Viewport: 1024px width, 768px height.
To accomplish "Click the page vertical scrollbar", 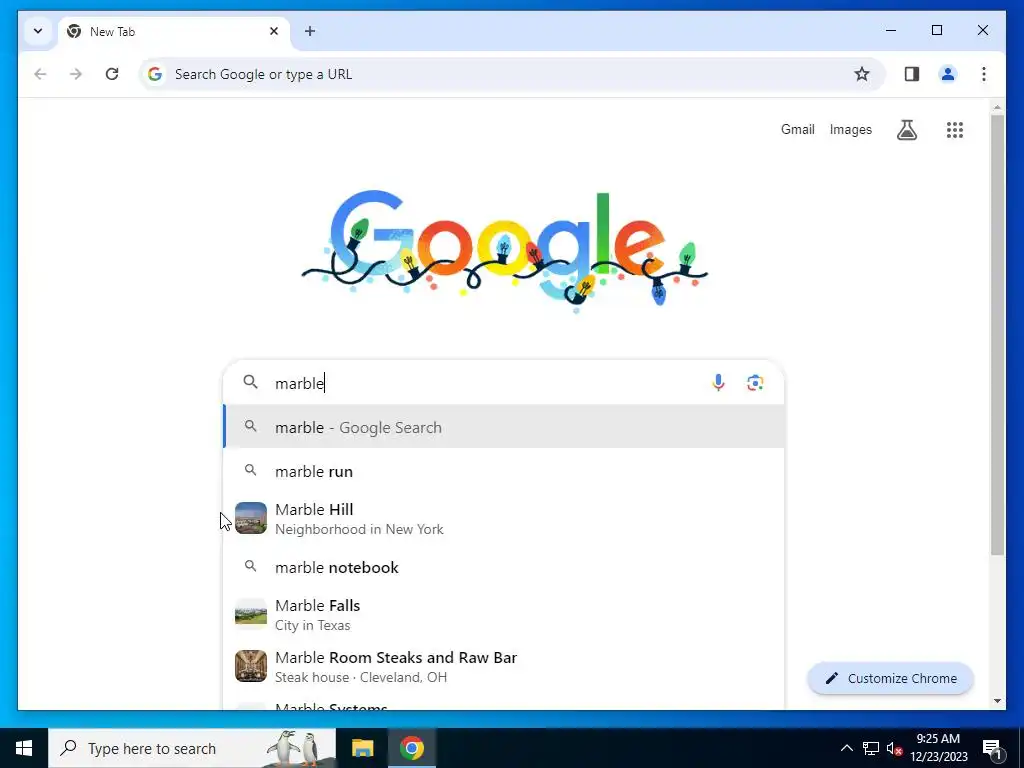I will [997, 334].
